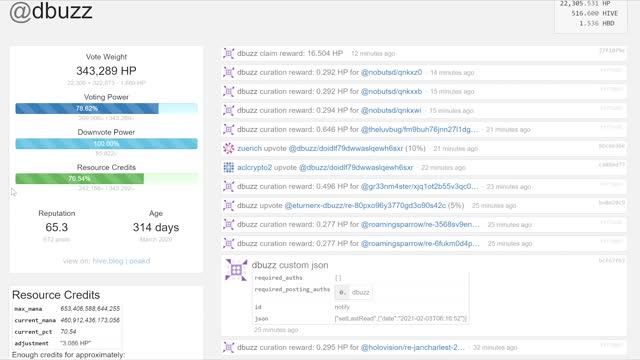640x360 pixels.
Task: Click the aclcrypto2 account avatar icon
Action: pyautogui.click(x=229, y=167)
